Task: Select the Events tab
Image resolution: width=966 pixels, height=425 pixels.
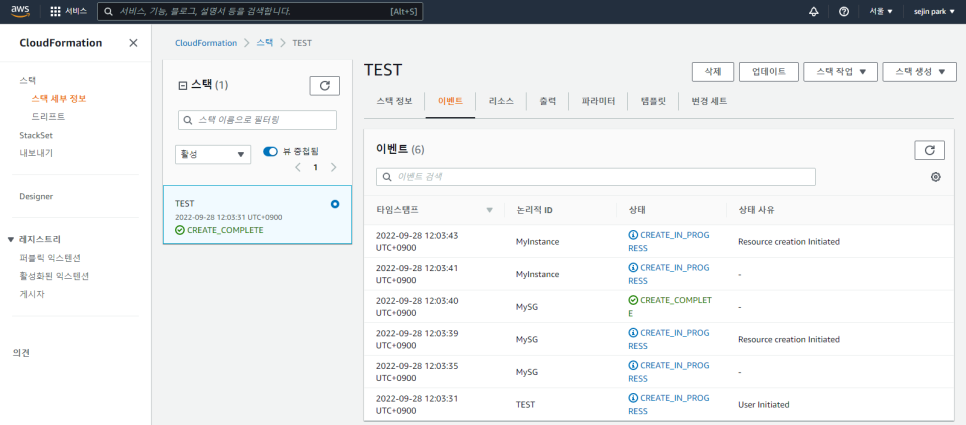Action: pyautogui.click(x=450, y=101)
